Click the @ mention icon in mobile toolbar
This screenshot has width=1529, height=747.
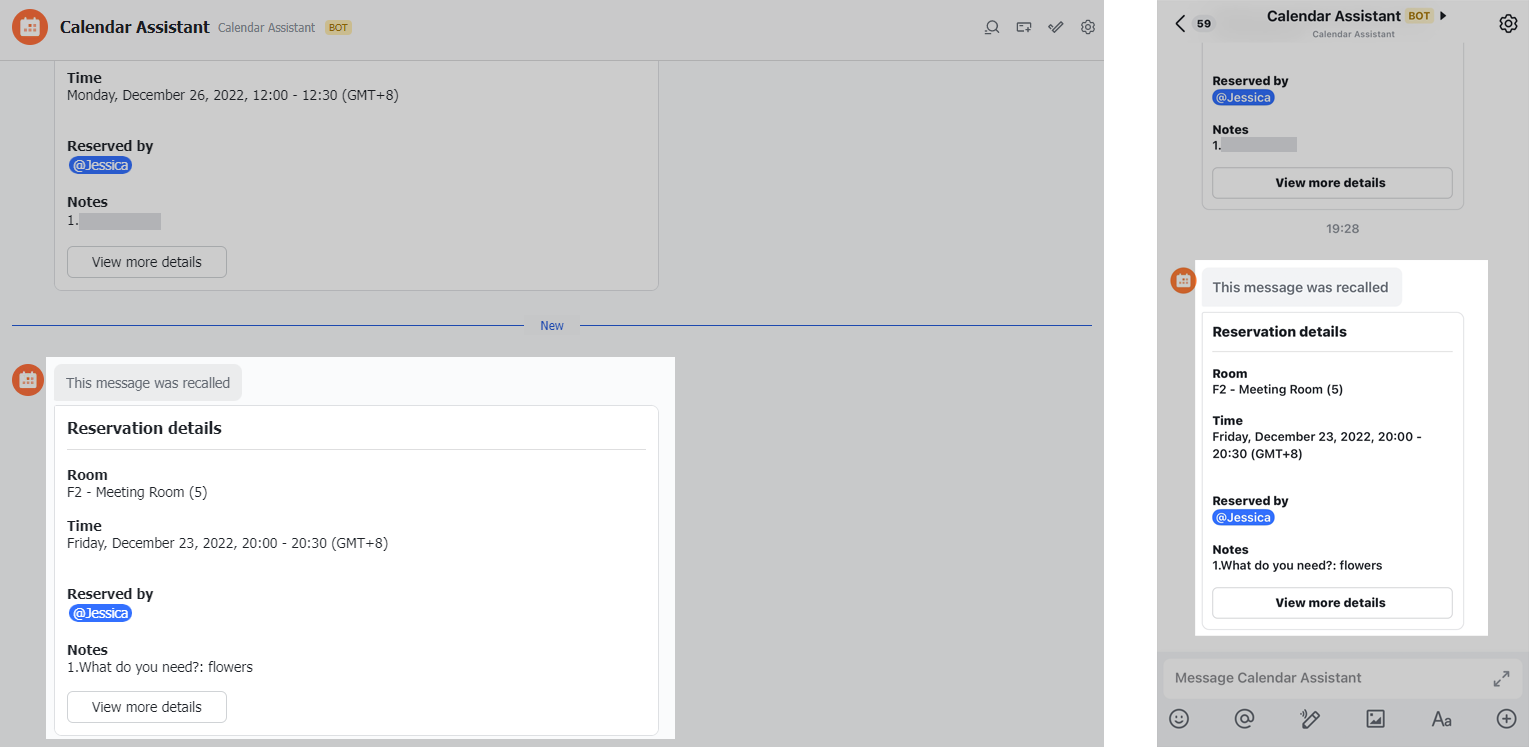click(1244, 718)
